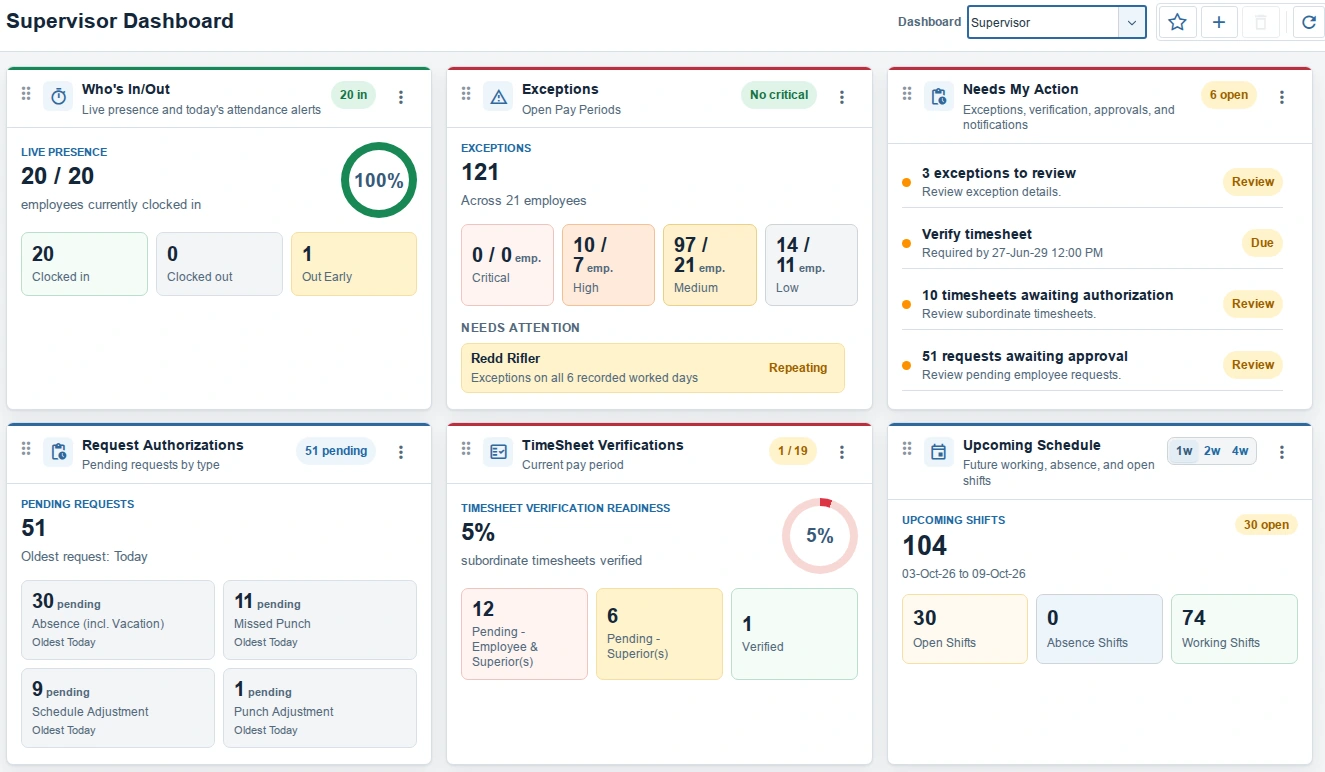This screenshot has height=772, width=1325.
Task: Open the TimeSheet Verifications options menu
Action: pyautogui.click(x=842, y=452)
